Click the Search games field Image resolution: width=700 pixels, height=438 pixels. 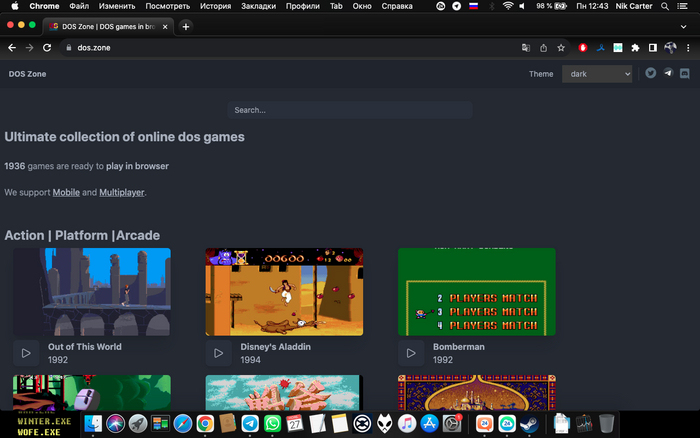(350, 110)
